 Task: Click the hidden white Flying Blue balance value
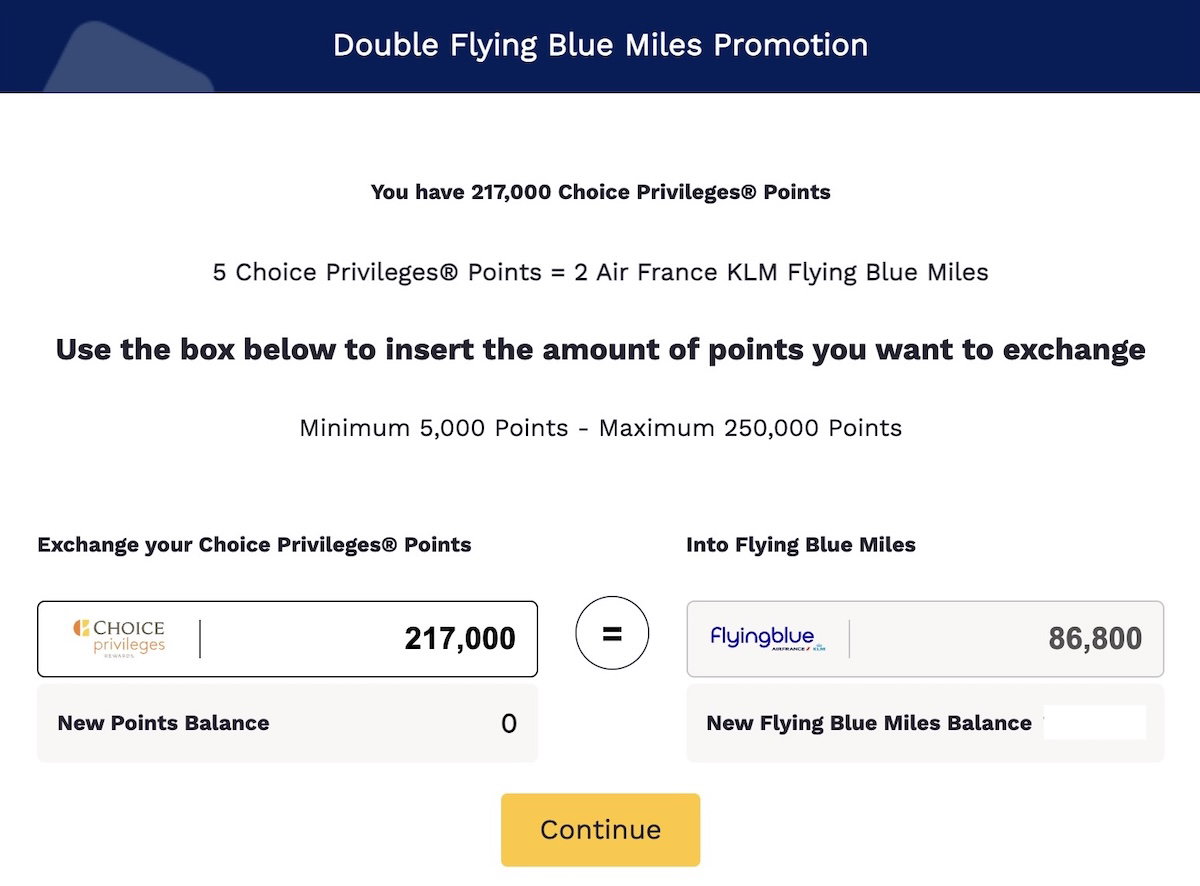[x=1094, y=723]
